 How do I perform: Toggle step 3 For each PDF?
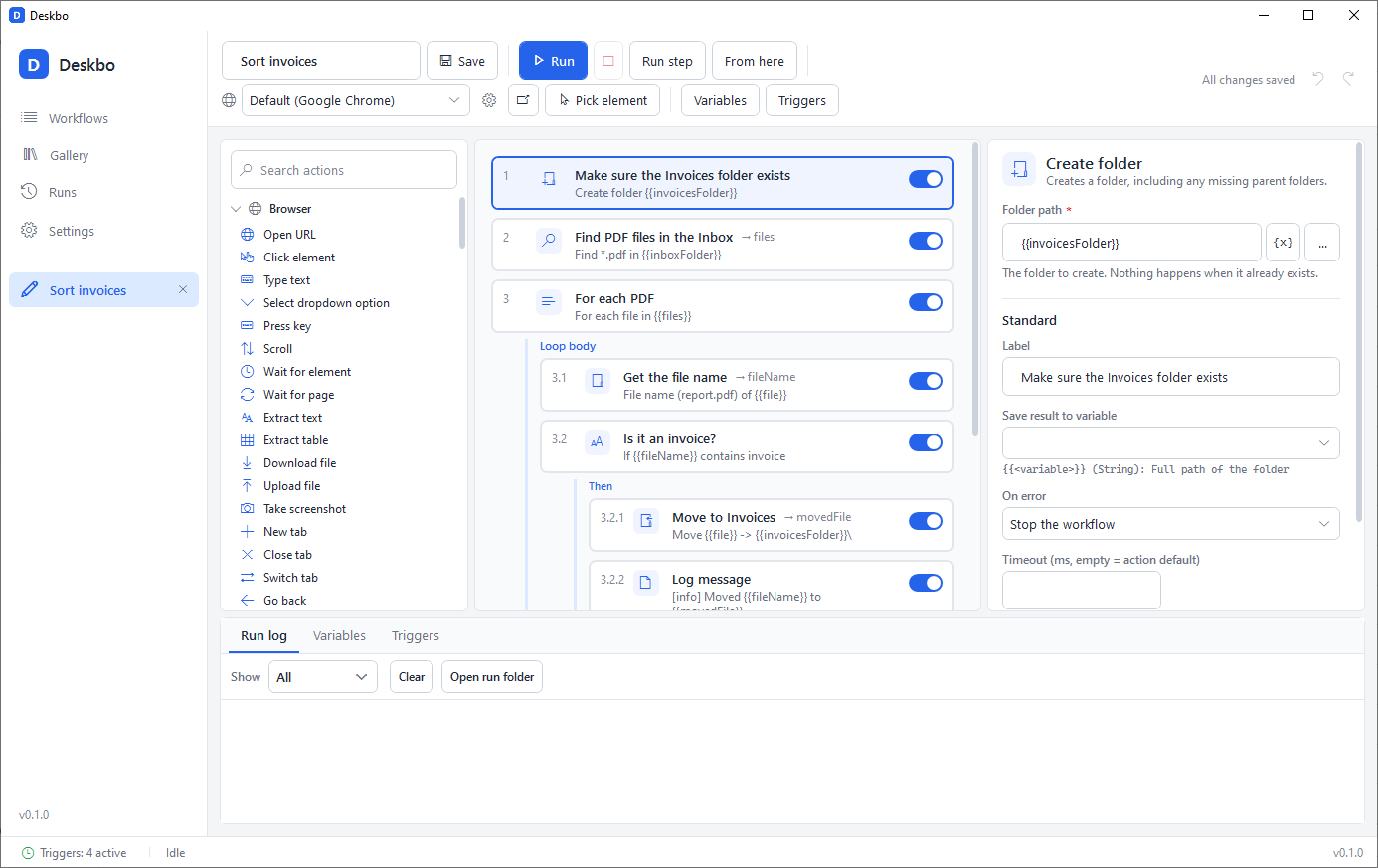pyautogui.click(x=926, y=302)
